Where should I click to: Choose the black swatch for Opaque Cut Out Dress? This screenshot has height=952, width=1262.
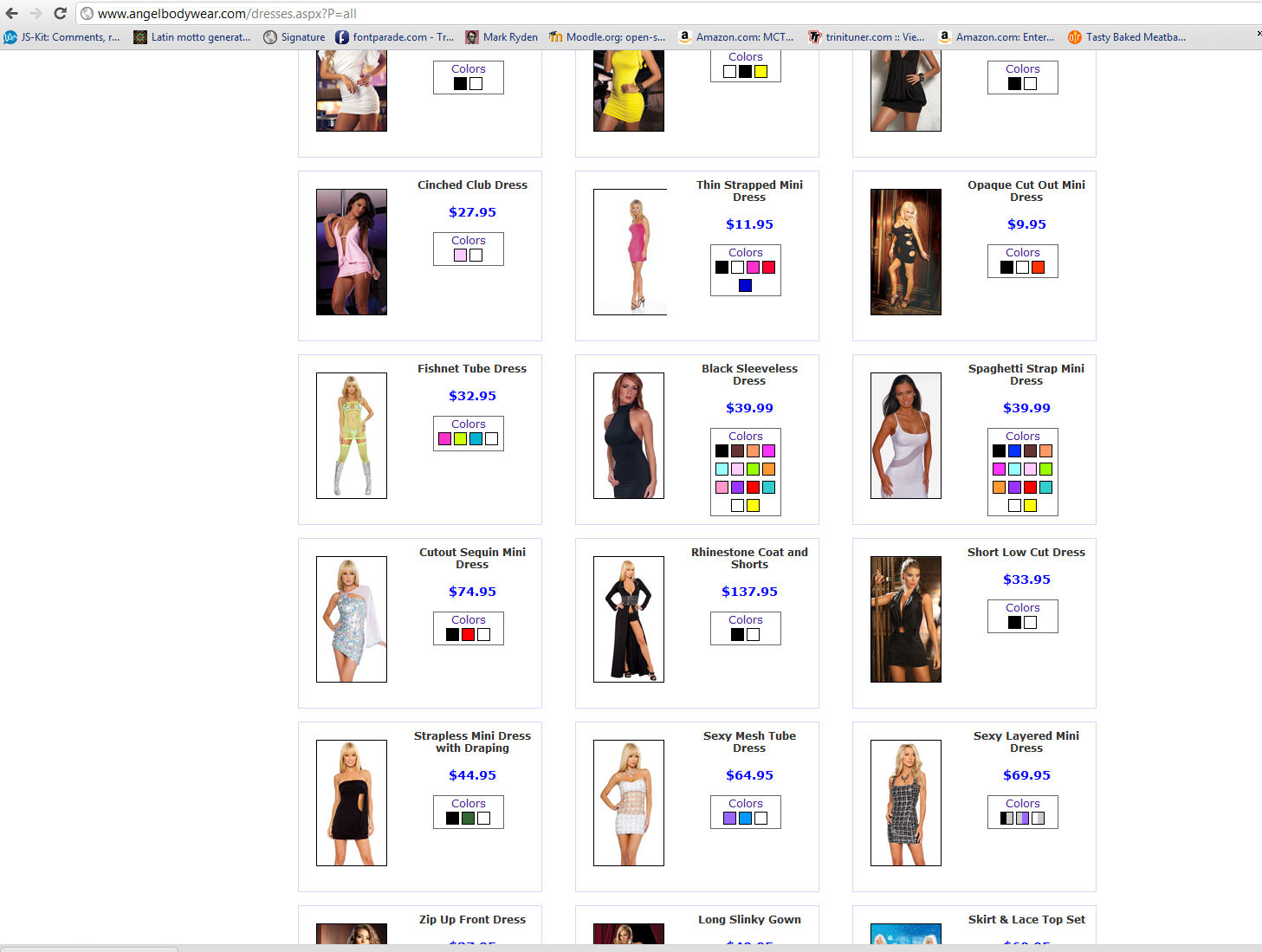pyautogui.click(x=1007, y=268)
